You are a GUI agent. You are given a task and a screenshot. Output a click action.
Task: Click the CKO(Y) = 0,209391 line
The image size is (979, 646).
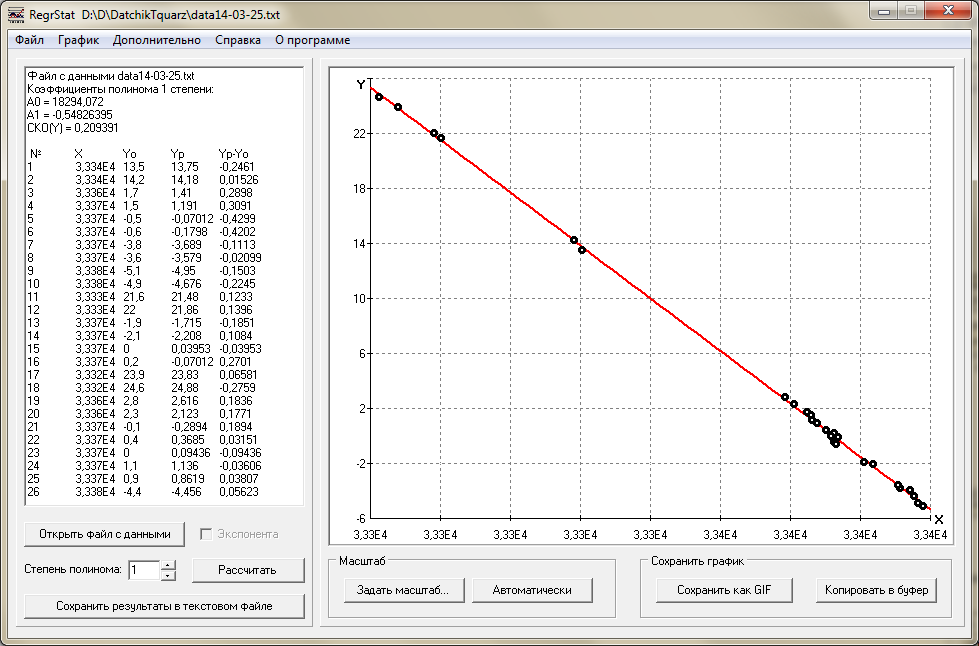click(73, 128)
